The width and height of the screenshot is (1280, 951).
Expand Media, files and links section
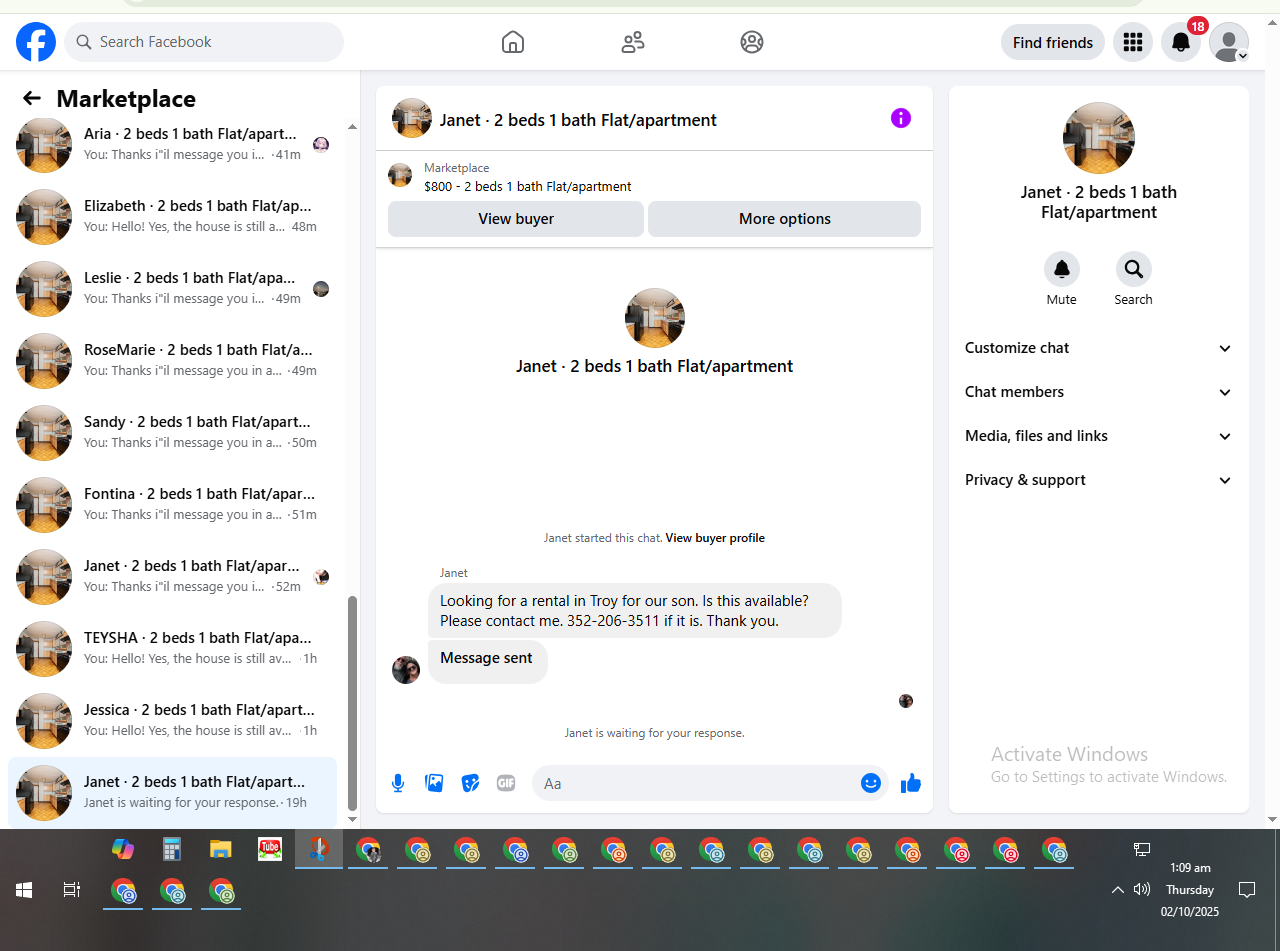(1099, 436)
